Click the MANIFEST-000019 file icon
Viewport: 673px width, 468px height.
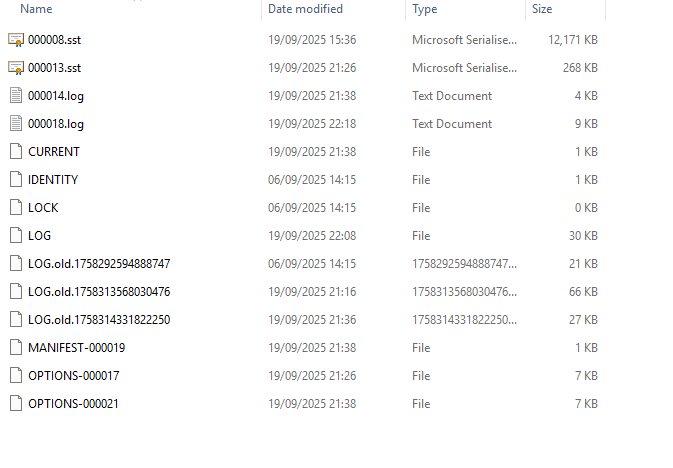point(15,348)
